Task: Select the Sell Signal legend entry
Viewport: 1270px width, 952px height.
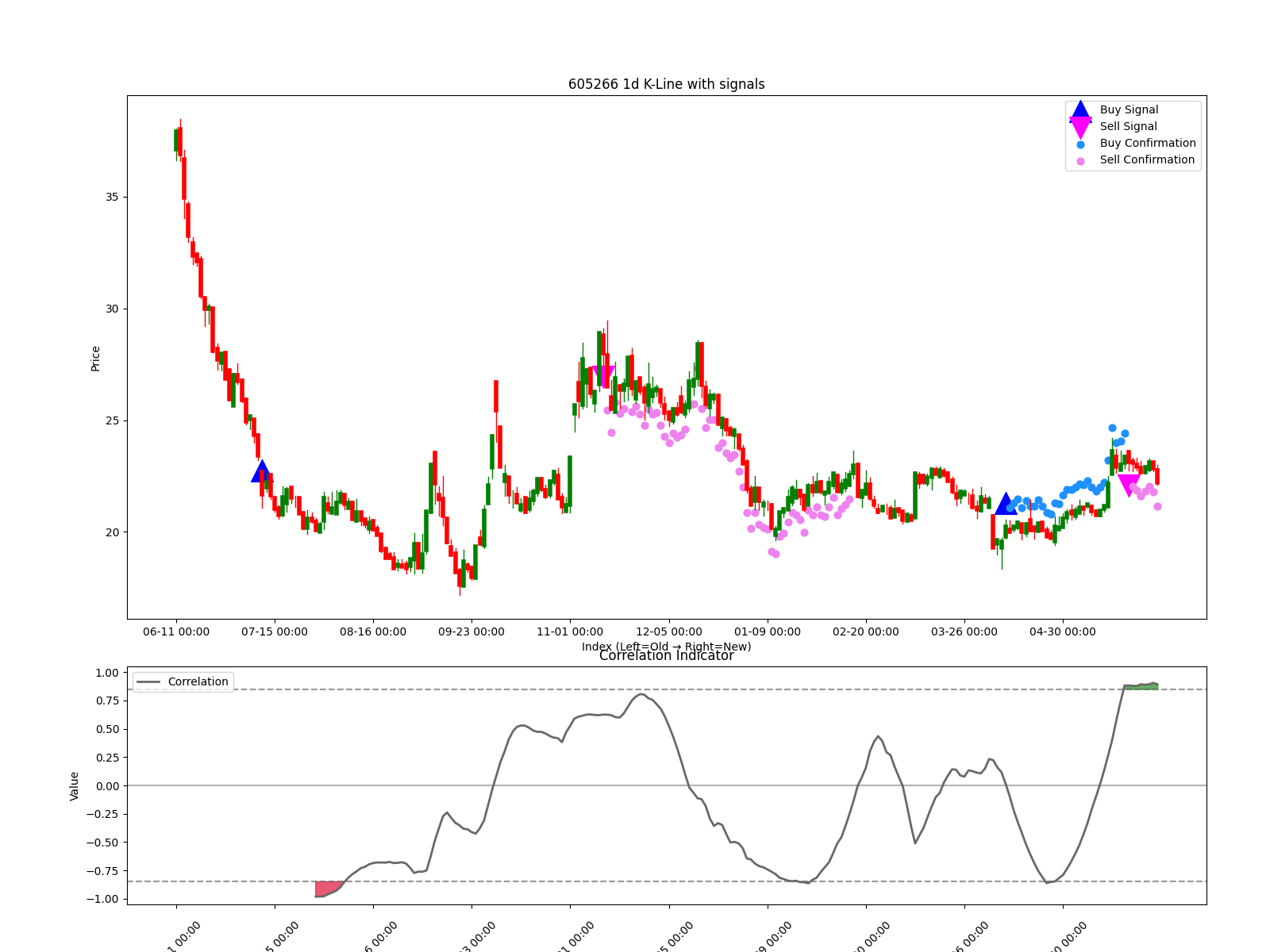Action: [x=1128, y=126]
